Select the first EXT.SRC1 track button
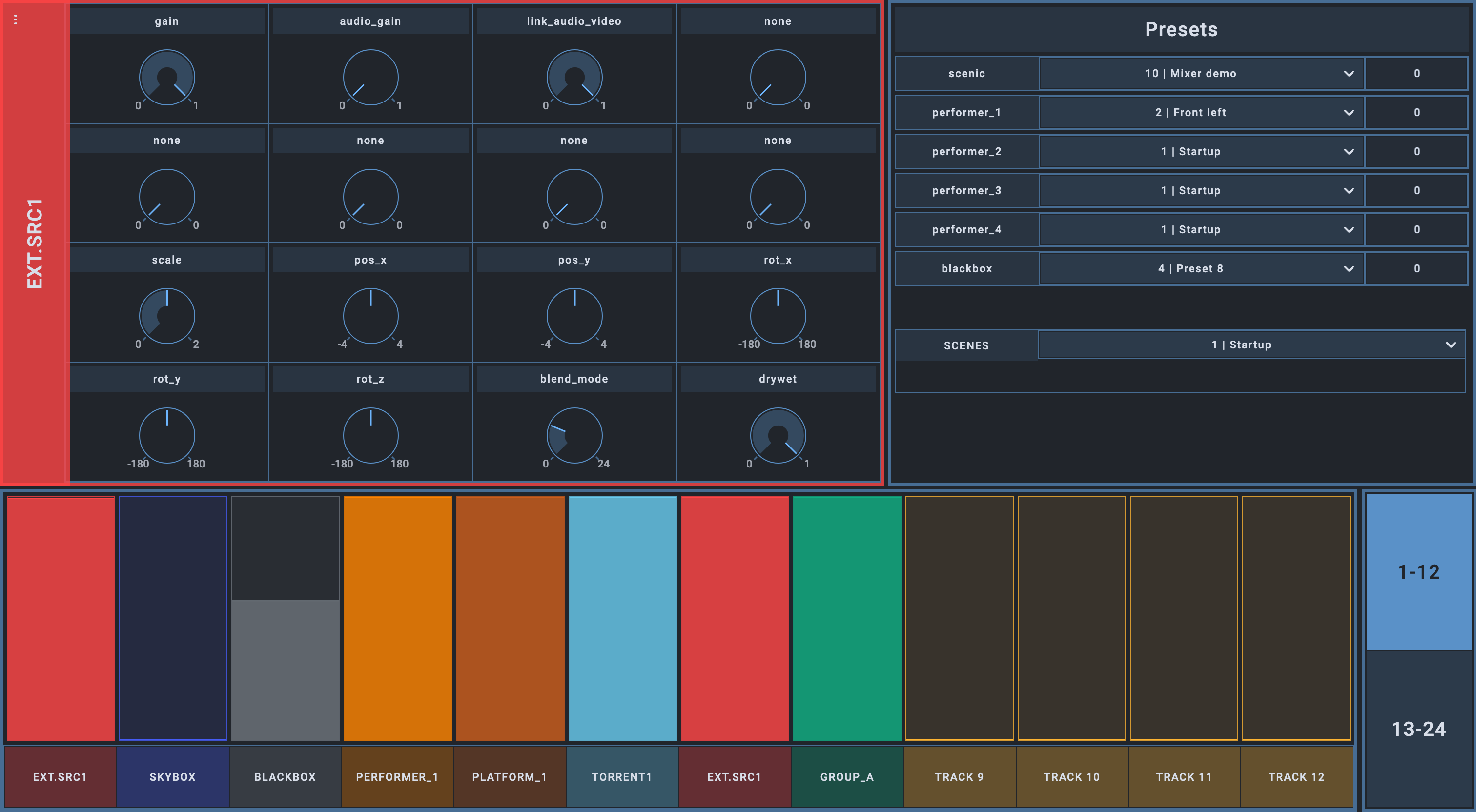The height and width of the screenshot is (812, 1476). [60, 776]
